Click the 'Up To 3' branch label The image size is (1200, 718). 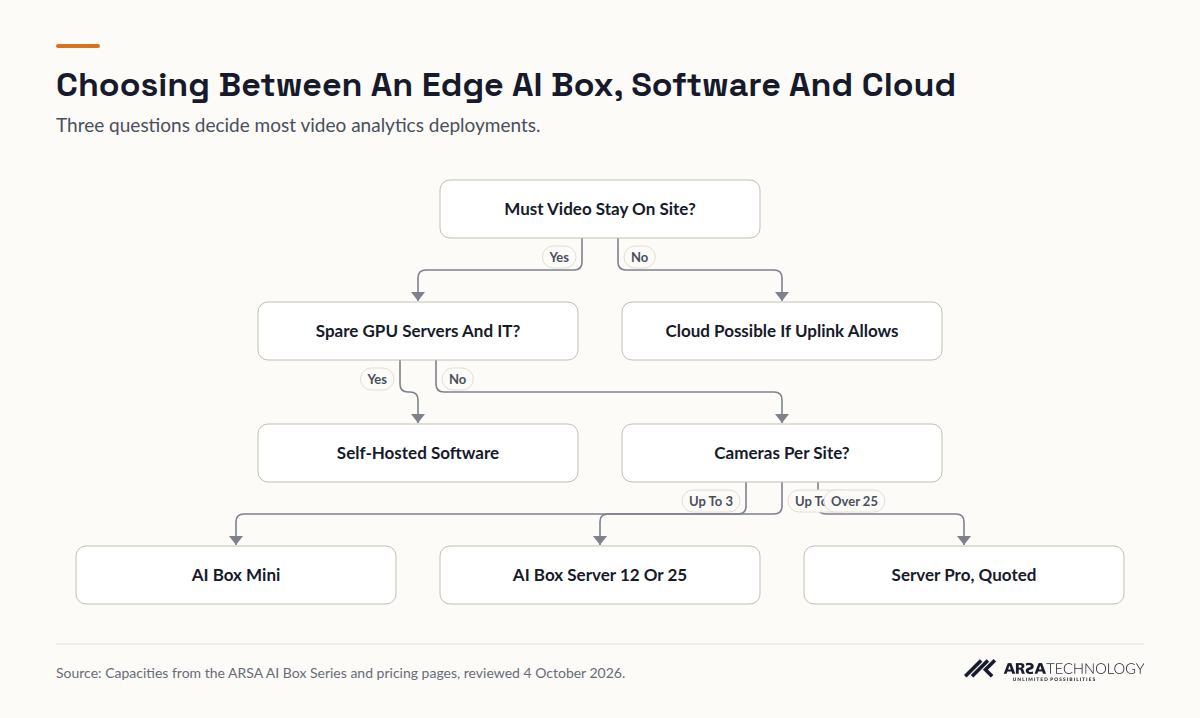tap(711, 501)
